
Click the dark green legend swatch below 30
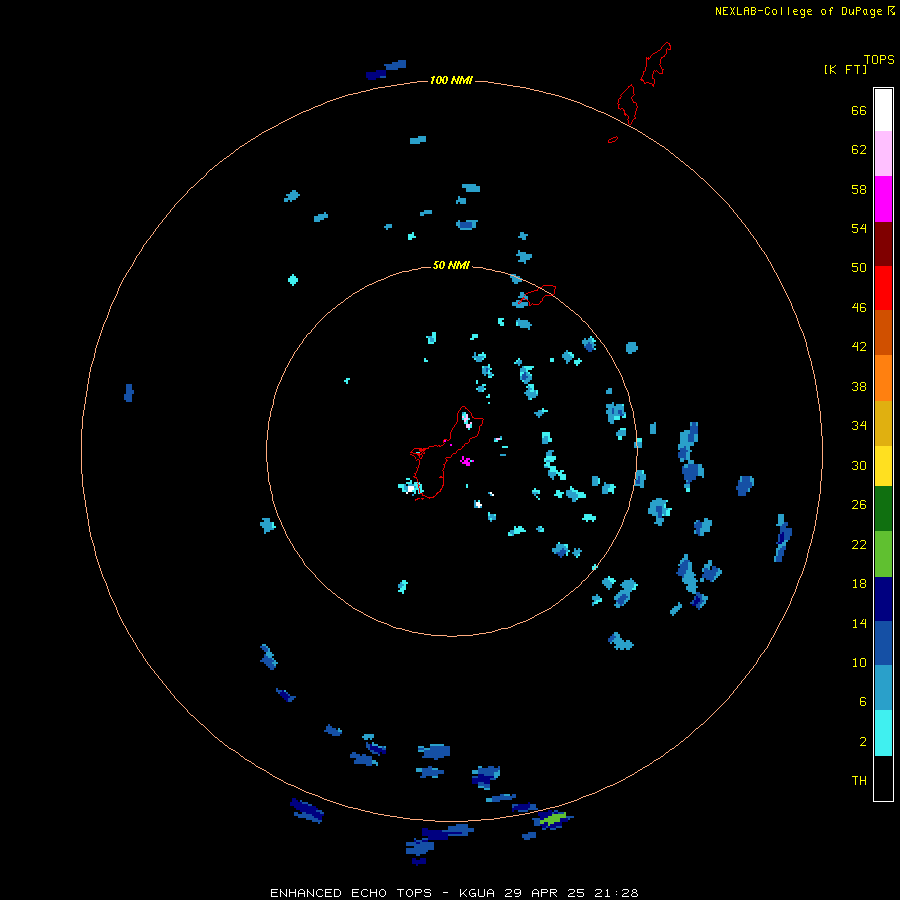tap(883, 509)
